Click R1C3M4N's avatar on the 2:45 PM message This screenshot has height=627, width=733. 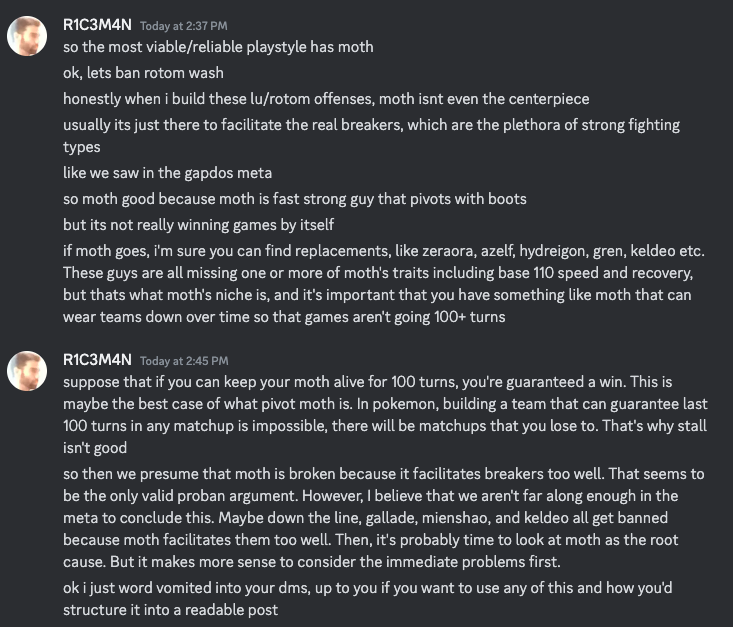click(27, 371)
